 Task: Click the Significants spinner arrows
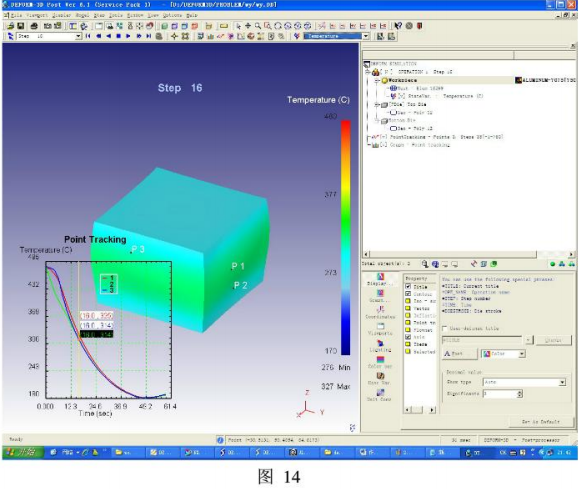tap(520, 394)
